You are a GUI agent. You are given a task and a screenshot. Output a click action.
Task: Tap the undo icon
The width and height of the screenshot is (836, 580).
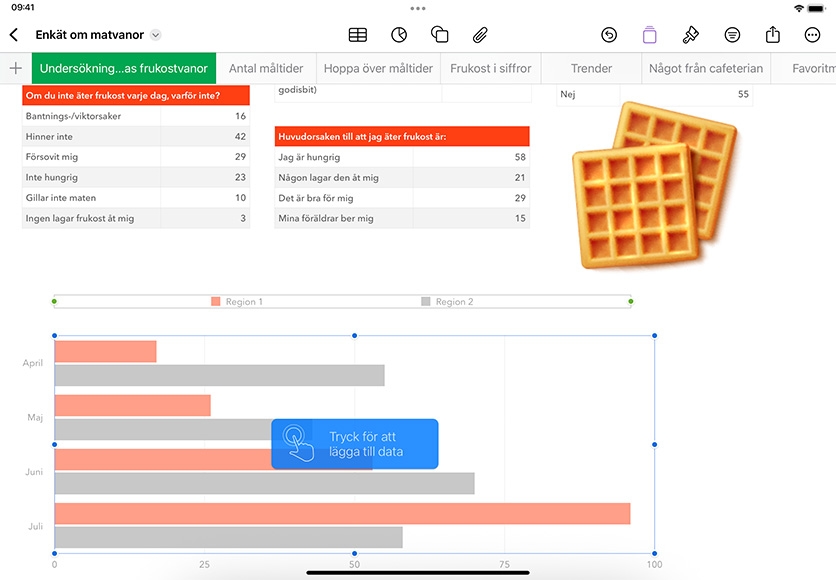[x=609, y=35]
